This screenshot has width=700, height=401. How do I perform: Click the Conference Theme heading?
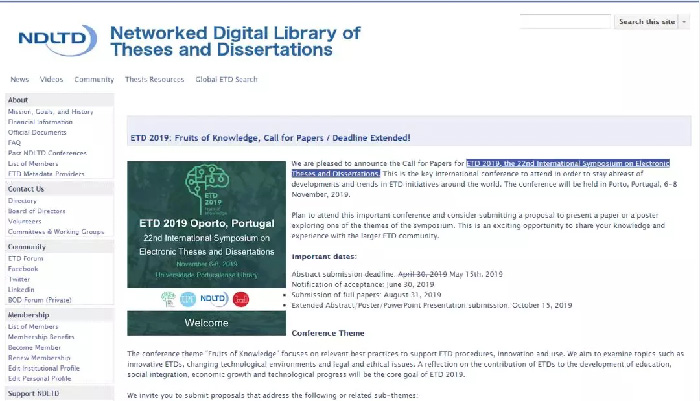328,334
